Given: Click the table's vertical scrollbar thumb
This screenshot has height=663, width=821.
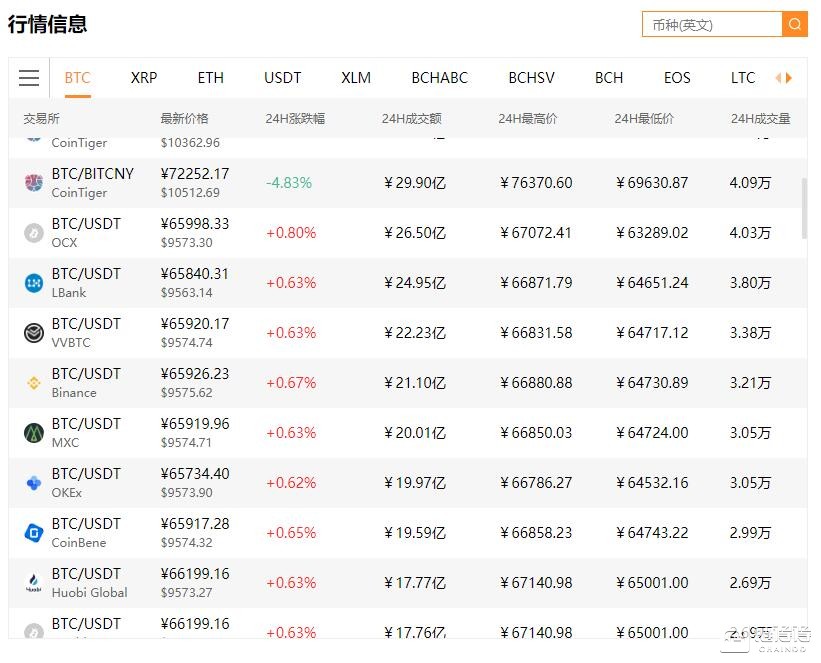Looking at the screenshot, I should click(x=804, y=208).
